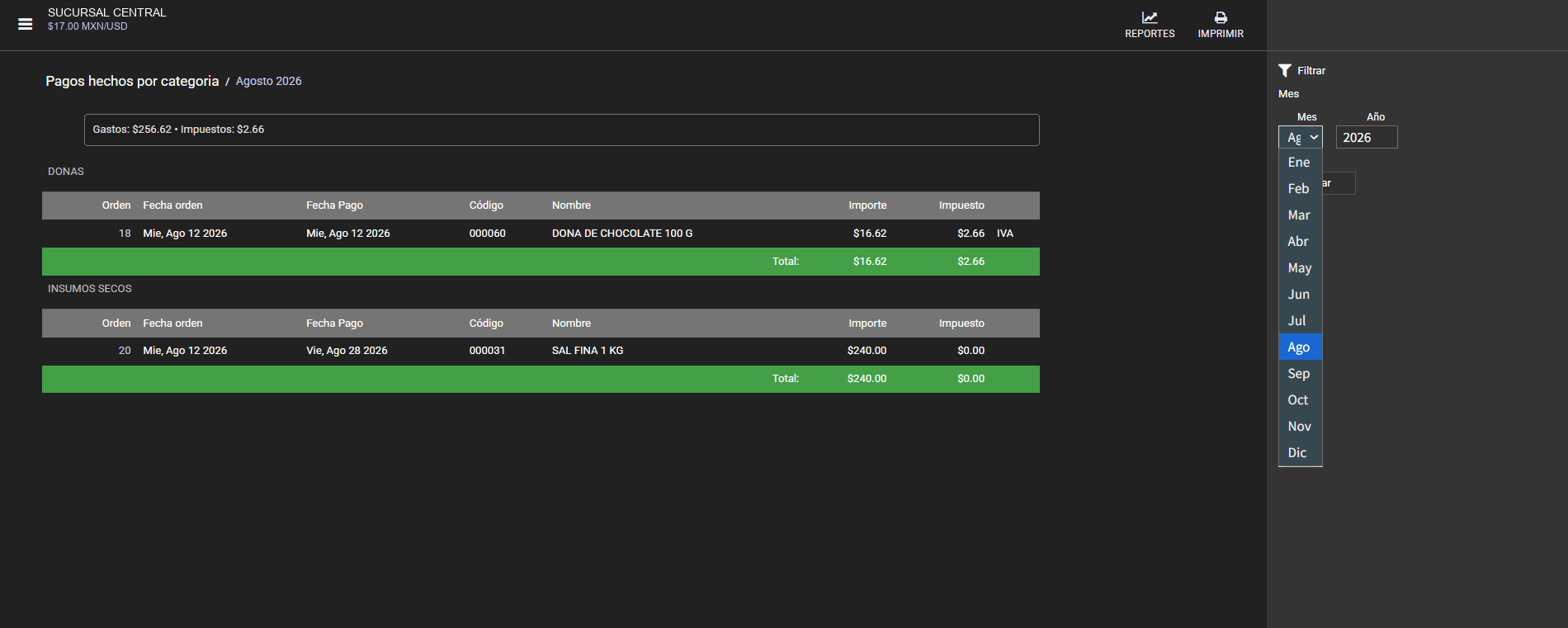Image resolution: width=1568 pixels, height=628 pixels.
Task: Click the Año year field
Action: (1367, 138)
